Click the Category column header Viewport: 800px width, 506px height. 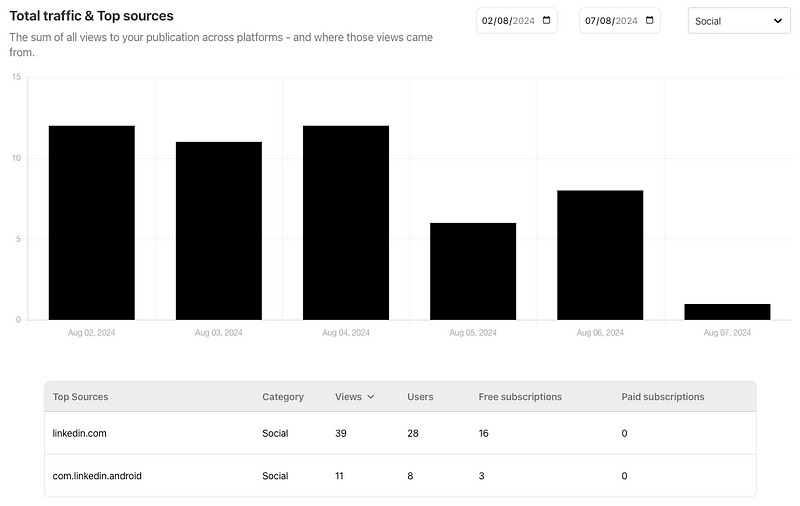(283, 397)
